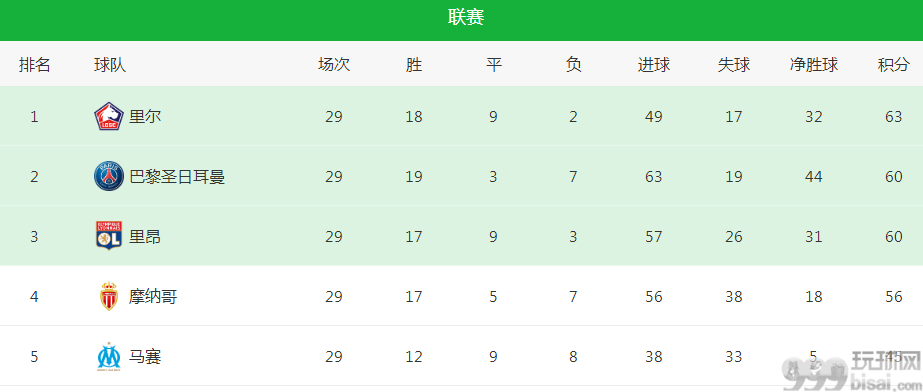This screenshot has width=923, height=392.
Task: Click the Lyon OL crest
Action: click(x=109, y=236)
